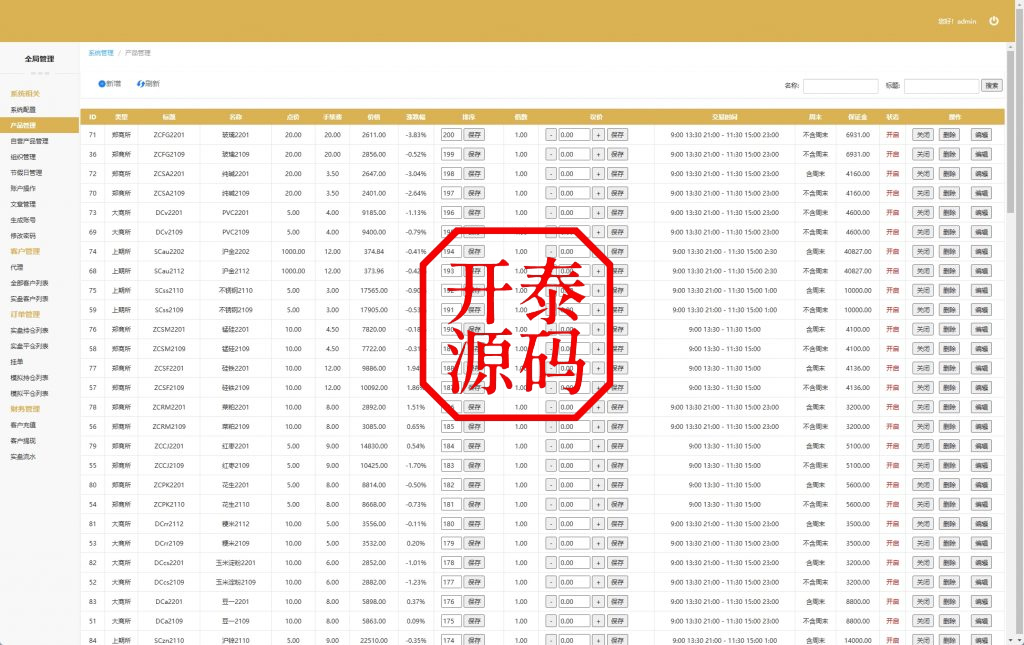Open 实盘流水 in the sidebar
This screenshot has width=1024, height=645.
point(24,456)
